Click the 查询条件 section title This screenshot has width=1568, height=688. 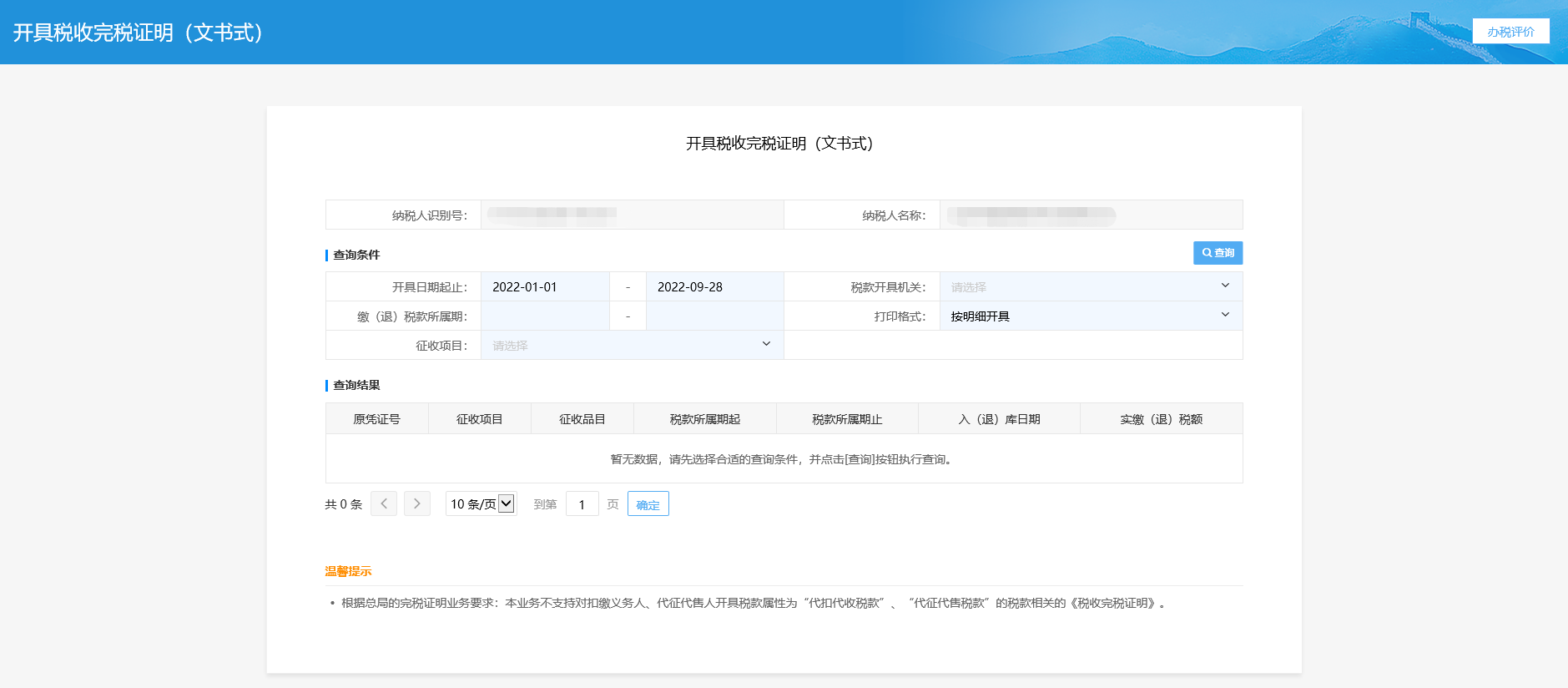coord(356,255)
